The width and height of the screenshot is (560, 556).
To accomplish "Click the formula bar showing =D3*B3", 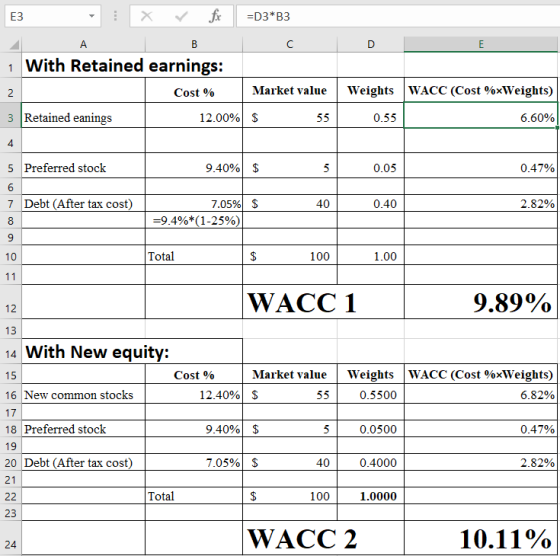I will (x=398, y=16).
